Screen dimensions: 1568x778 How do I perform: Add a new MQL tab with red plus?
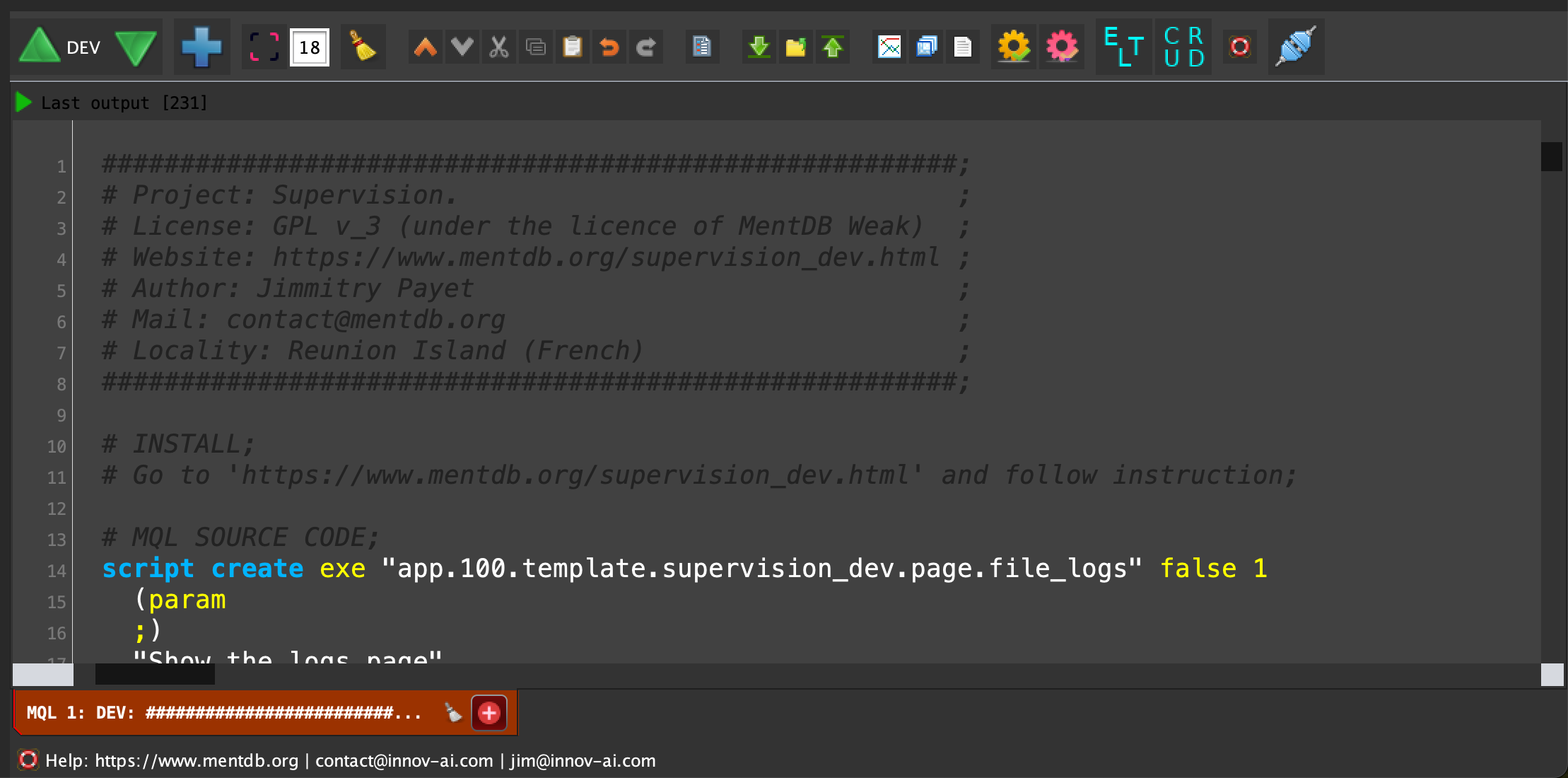pyautogui.click(x=489, y=713)
